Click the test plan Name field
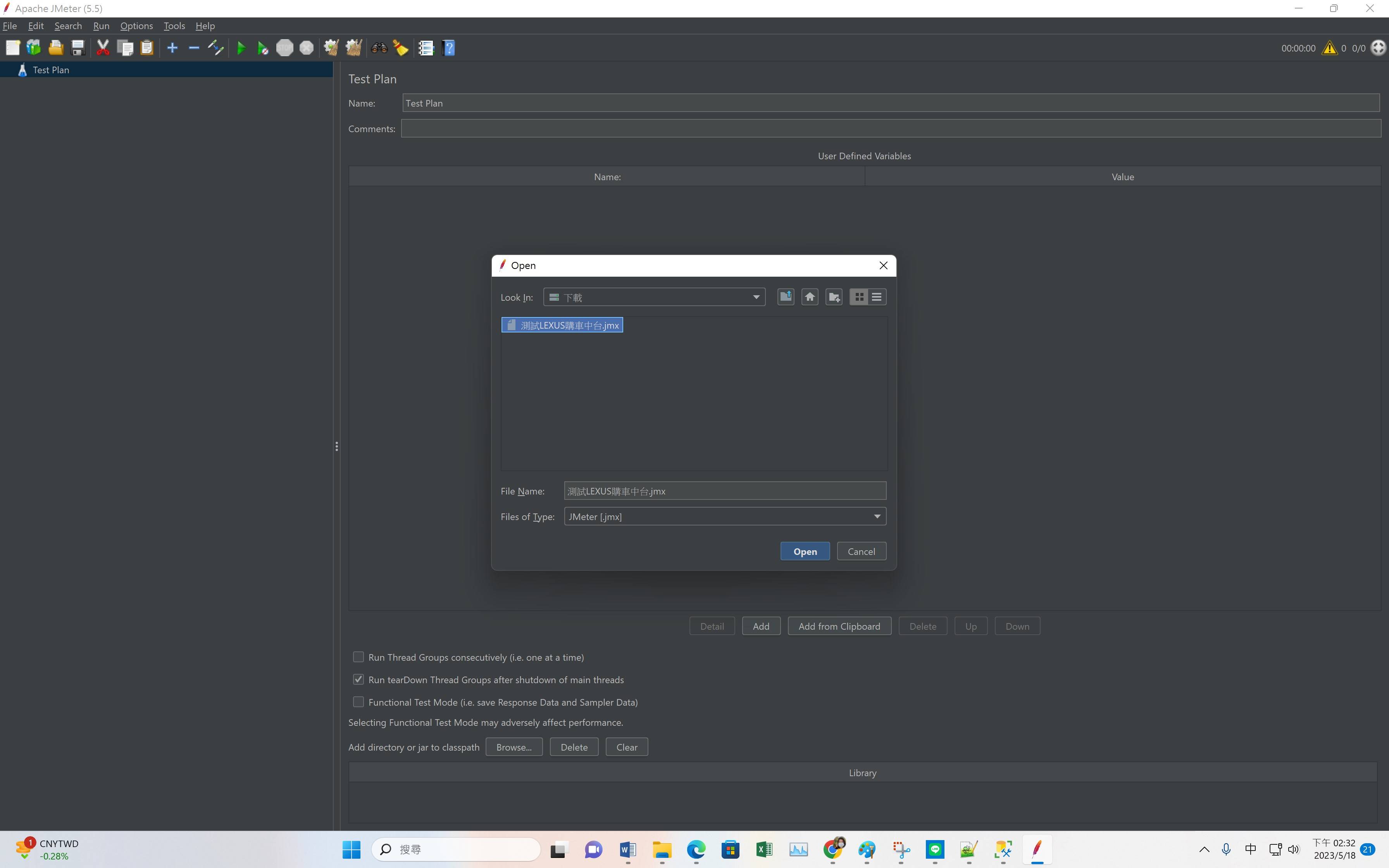Viewport: 1389px width, 868px height. point(891,103)
